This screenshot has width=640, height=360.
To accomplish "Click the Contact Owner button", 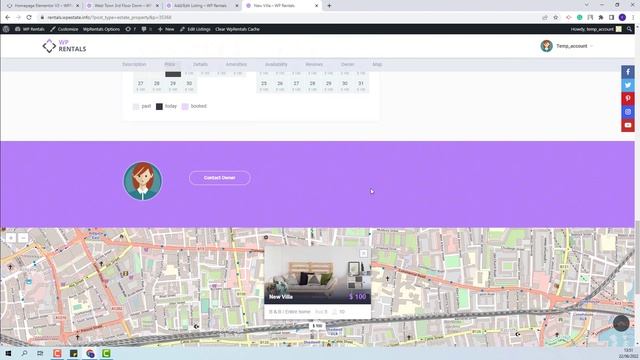I will [220, 178].
